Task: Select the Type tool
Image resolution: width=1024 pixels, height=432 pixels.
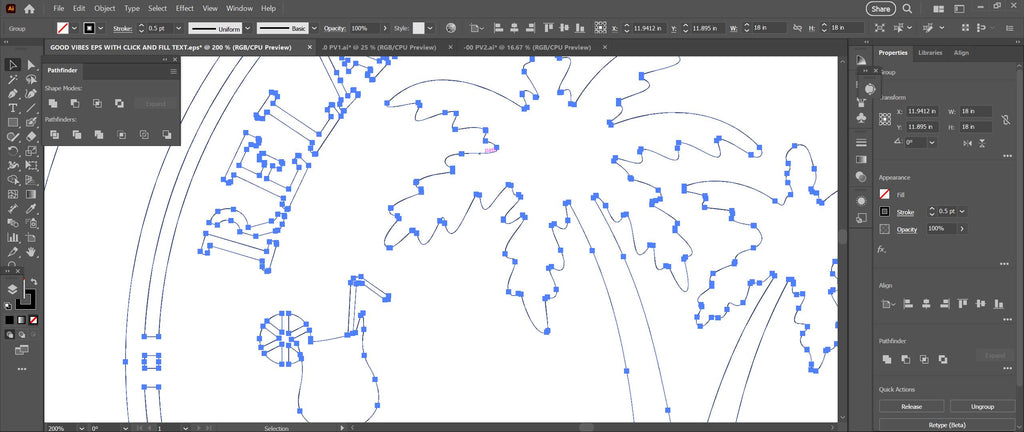Action: (12, 108)
